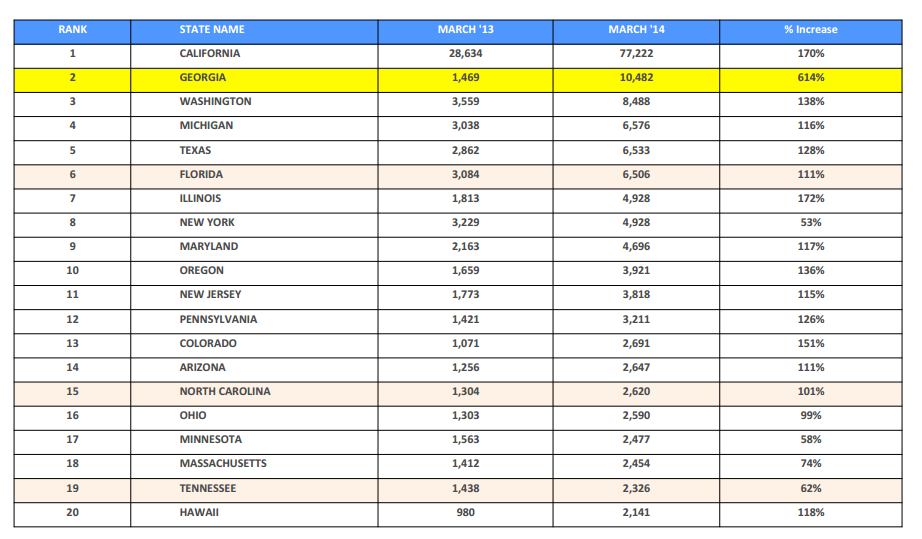Select the HAWAII state name cell
Image resolution: width=922 pixels, height=539 pixels.
[x=198, y=512]
